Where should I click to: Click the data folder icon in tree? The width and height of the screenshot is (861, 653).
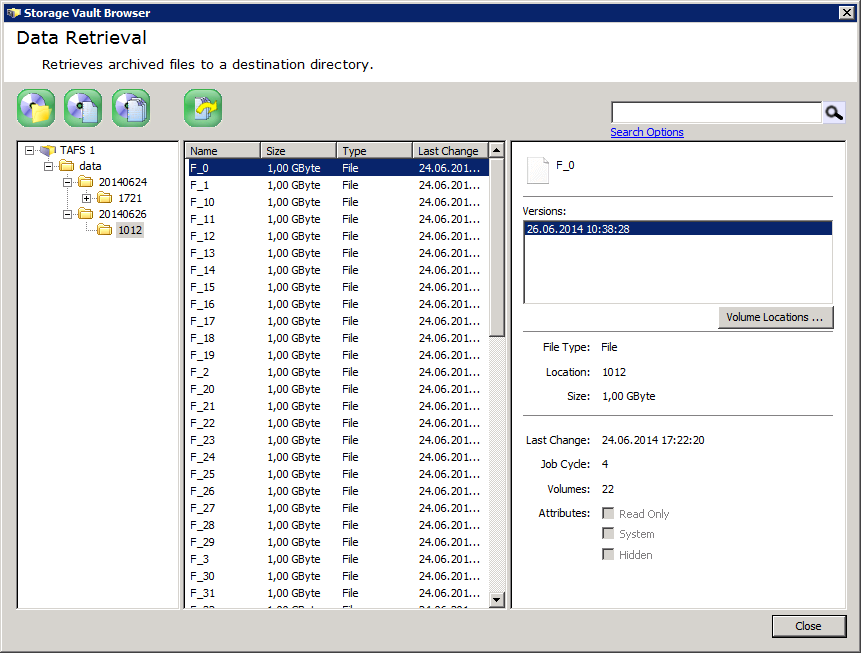pos(67,166)
